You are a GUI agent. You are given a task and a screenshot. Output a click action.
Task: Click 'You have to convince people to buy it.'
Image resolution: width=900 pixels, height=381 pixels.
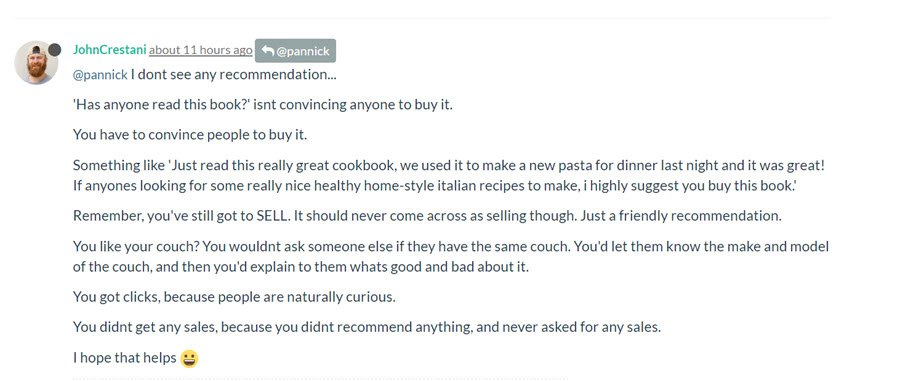coord(190,135)
